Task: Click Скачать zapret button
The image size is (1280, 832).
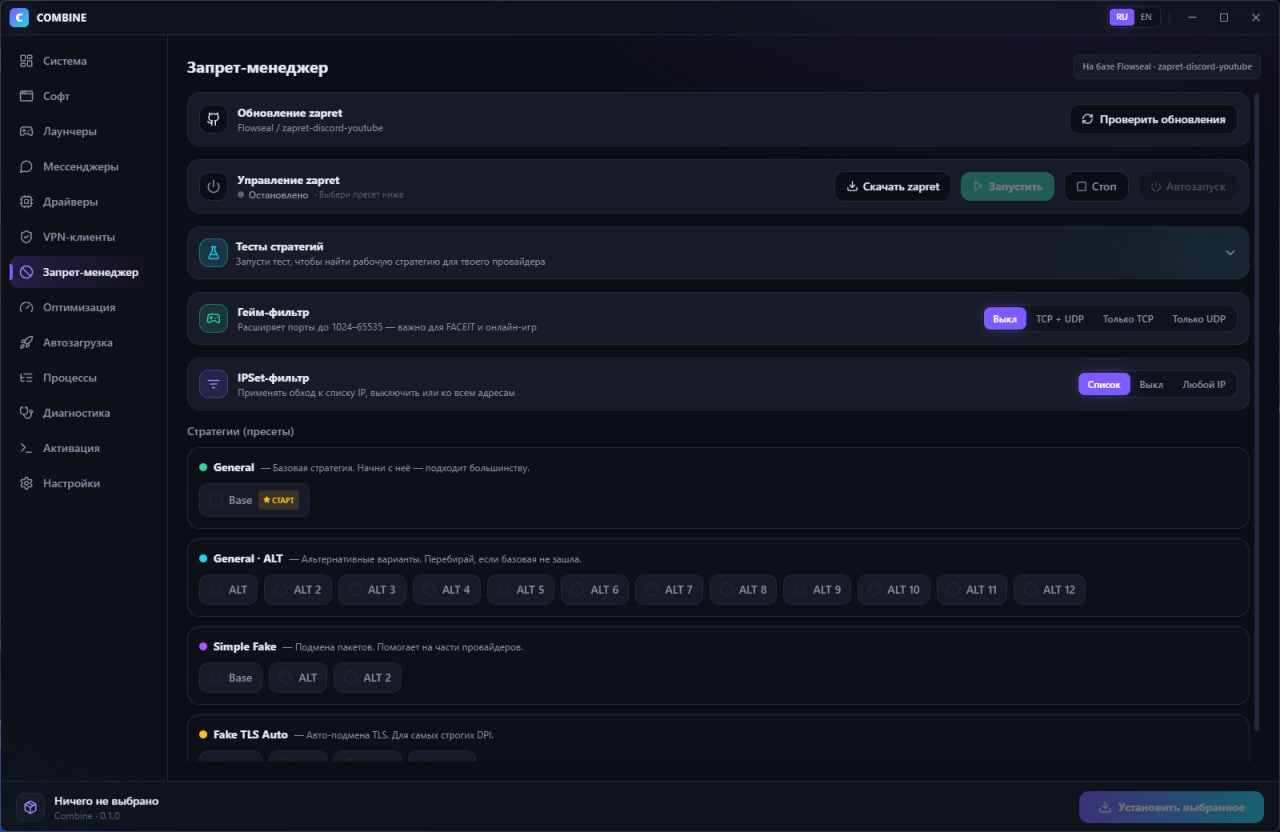Action: pos(893,187)
